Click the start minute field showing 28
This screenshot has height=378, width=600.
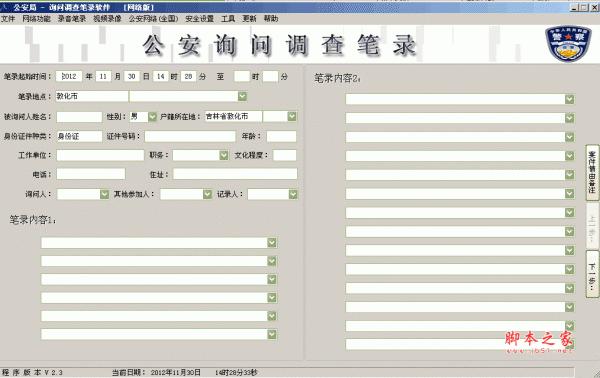click(188, 77)
